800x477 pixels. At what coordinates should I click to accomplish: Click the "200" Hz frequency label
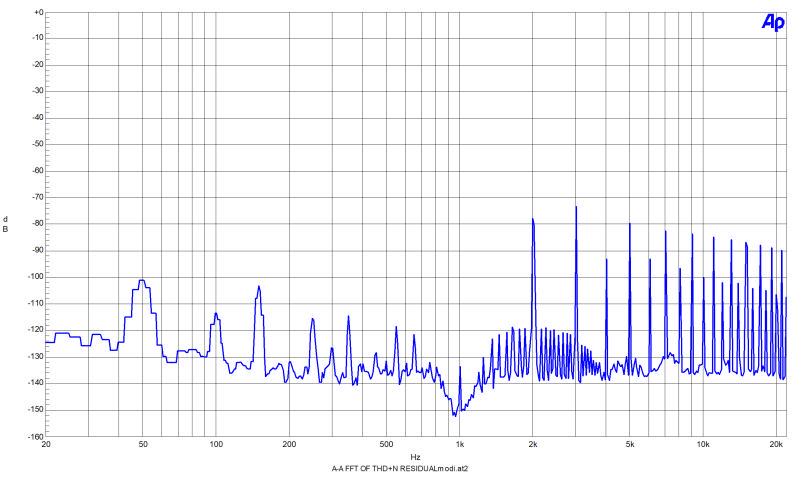tap(289, 444)
